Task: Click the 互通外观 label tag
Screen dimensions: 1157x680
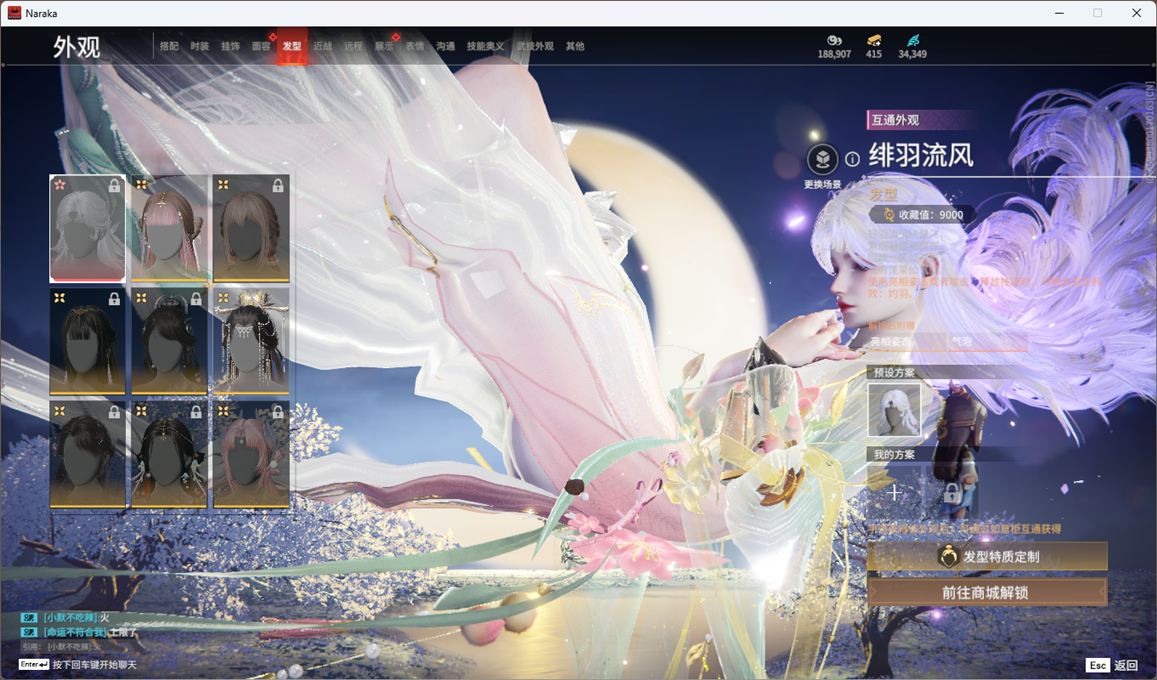Action: click(x=895, y=120)
